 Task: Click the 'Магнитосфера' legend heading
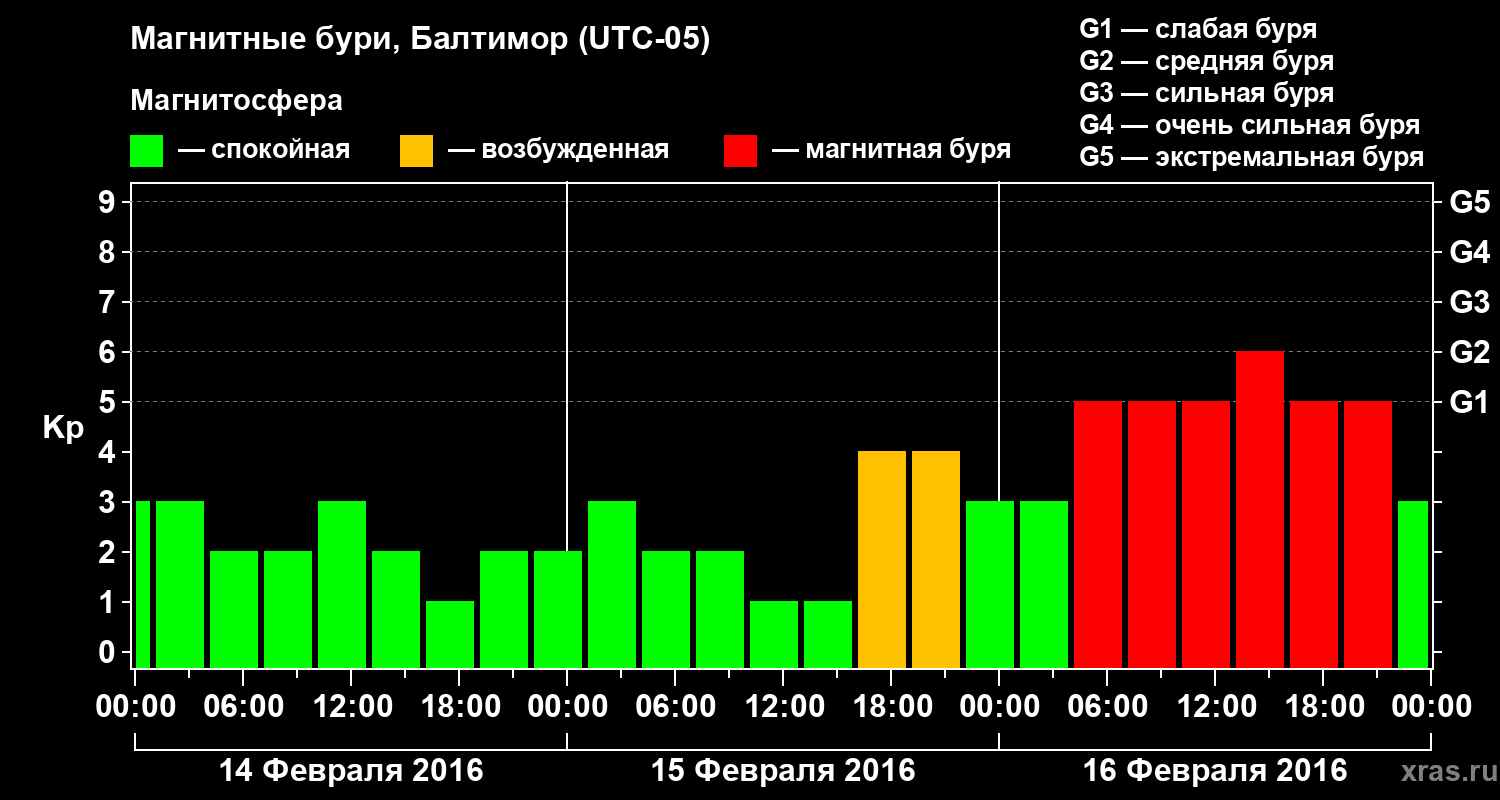coord(237,101)
